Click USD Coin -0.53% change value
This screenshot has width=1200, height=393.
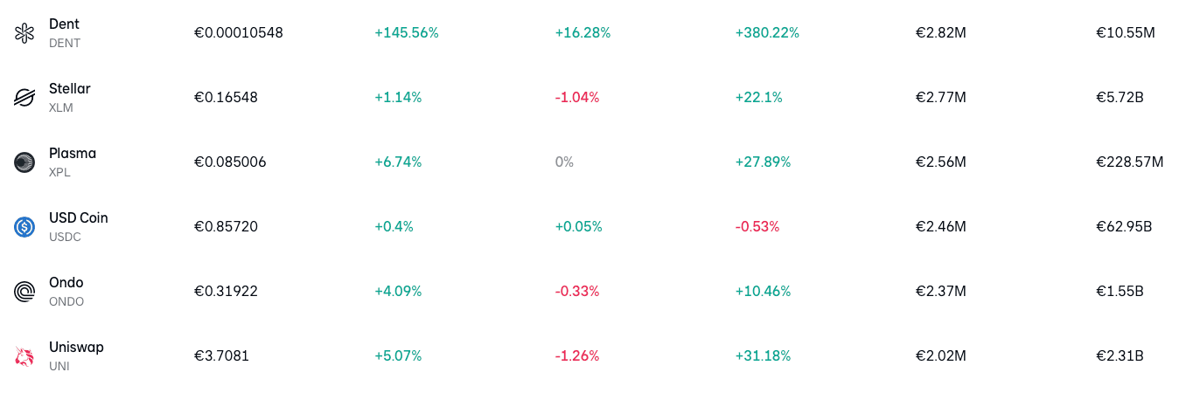tap(757, 227)
